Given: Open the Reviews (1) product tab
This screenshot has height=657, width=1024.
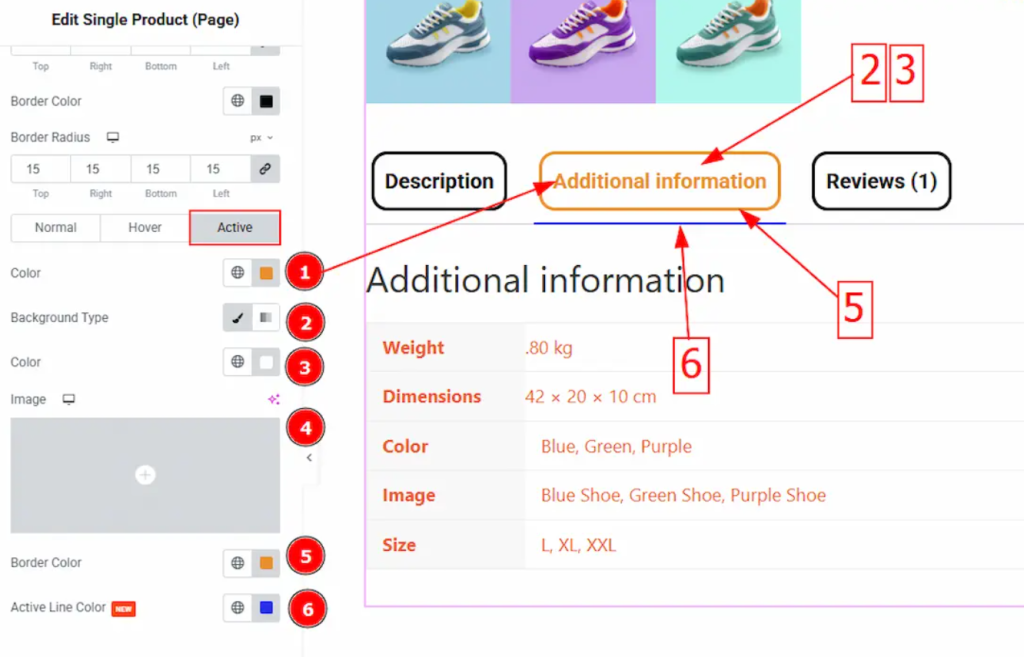Looking at the screenshot, I should [880, 181].
